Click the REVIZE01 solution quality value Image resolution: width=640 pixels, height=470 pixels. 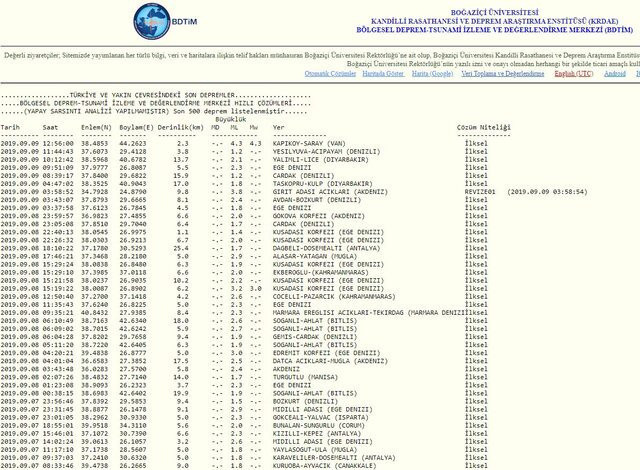480,192
